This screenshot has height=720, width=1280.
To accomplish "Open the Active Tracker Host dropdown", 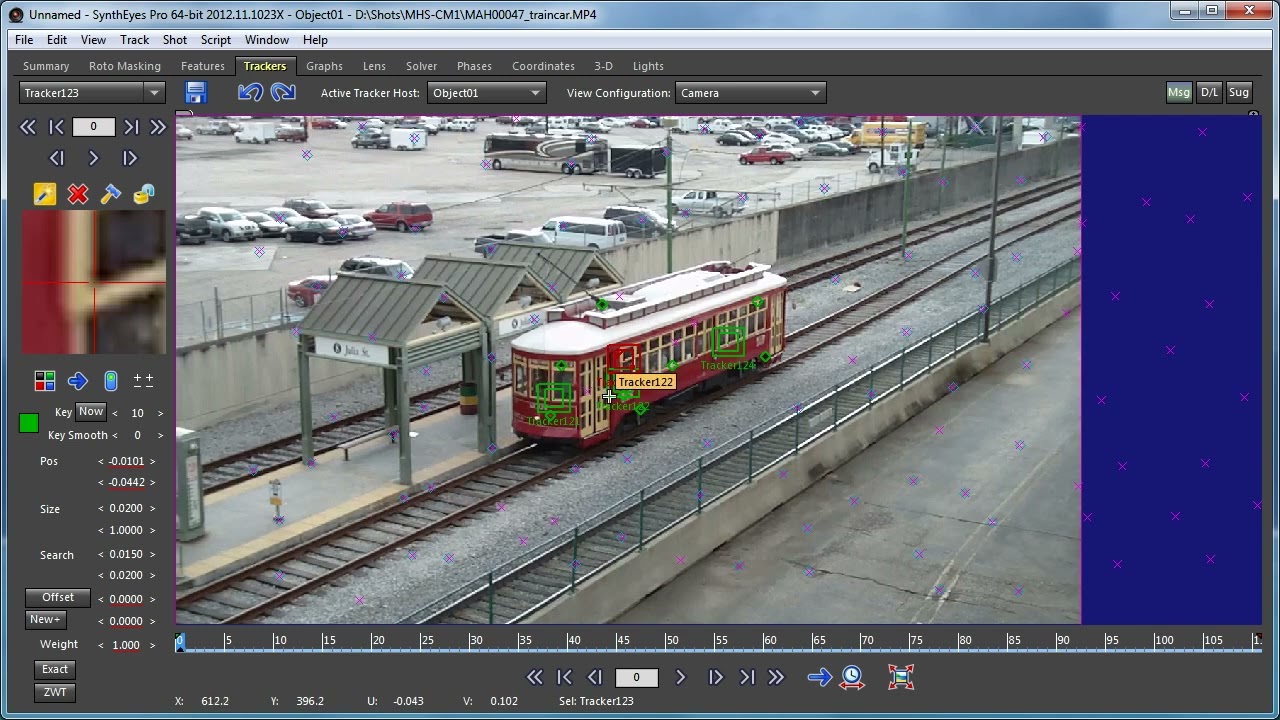I will click(486, 93).
